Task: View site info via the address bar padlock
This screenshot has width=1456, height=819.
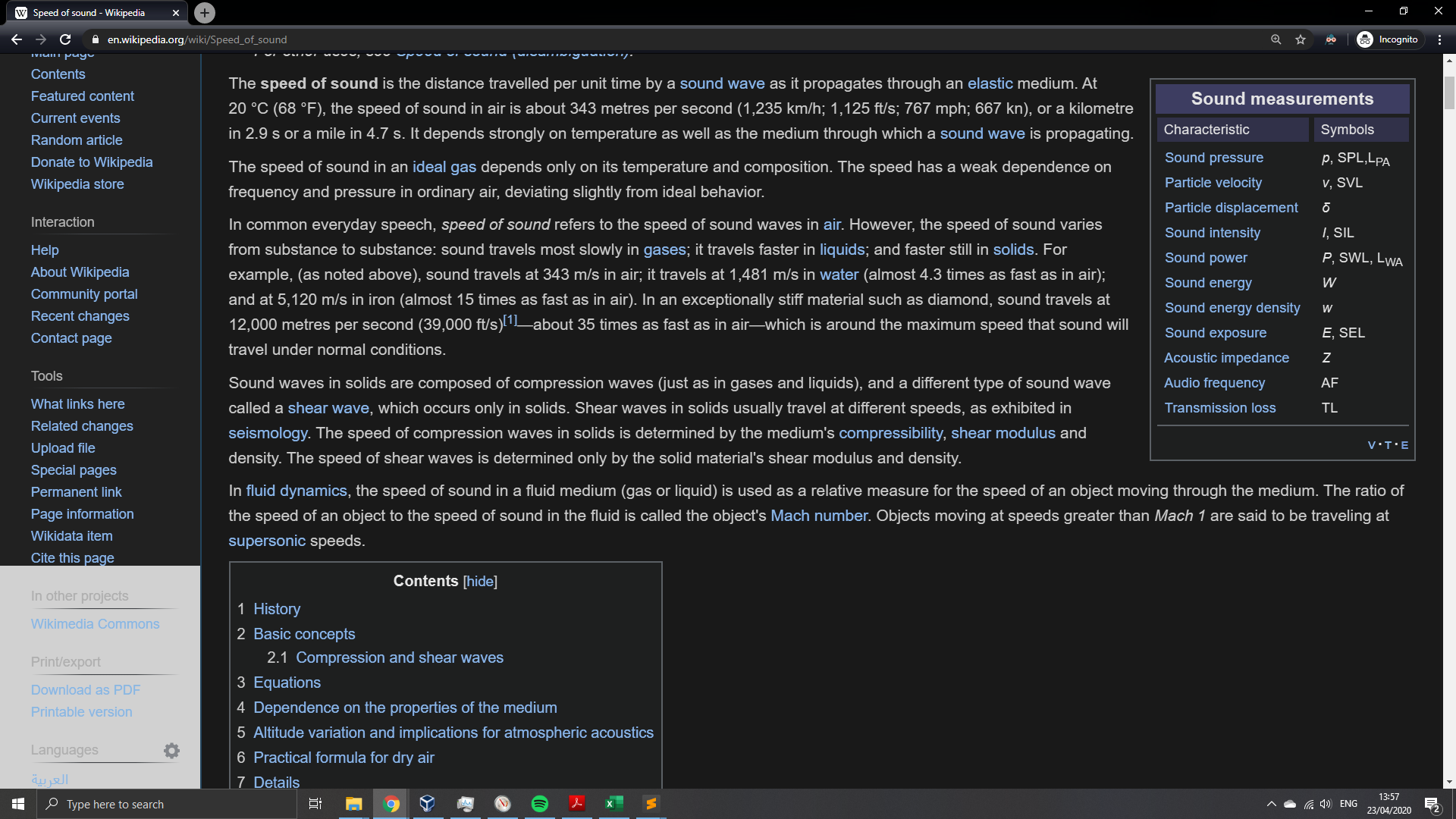Action: pos(95,39)
